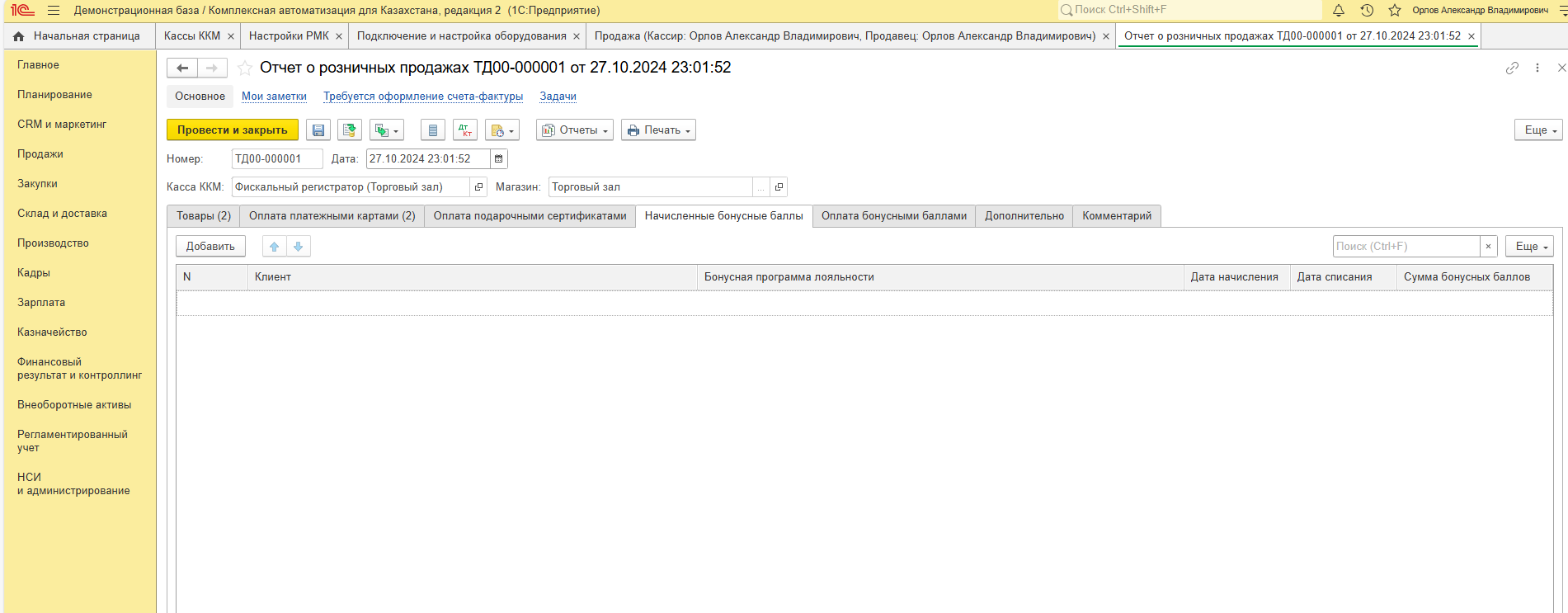This screenshot has width=1568, height=613.
Task: Open the history clock icon
Action: pos(1367,11)
